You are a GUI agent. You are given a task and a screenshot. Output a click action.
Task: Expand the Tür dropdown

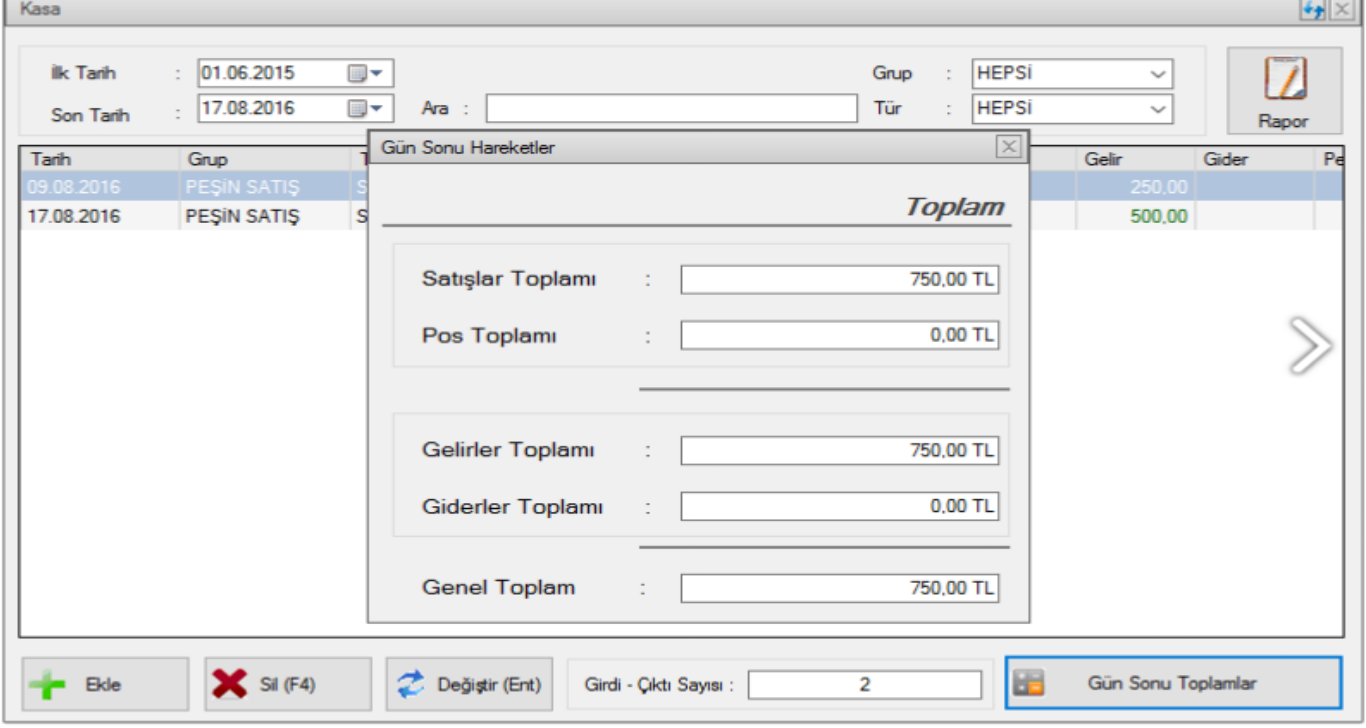click(x=1157, y=108)
